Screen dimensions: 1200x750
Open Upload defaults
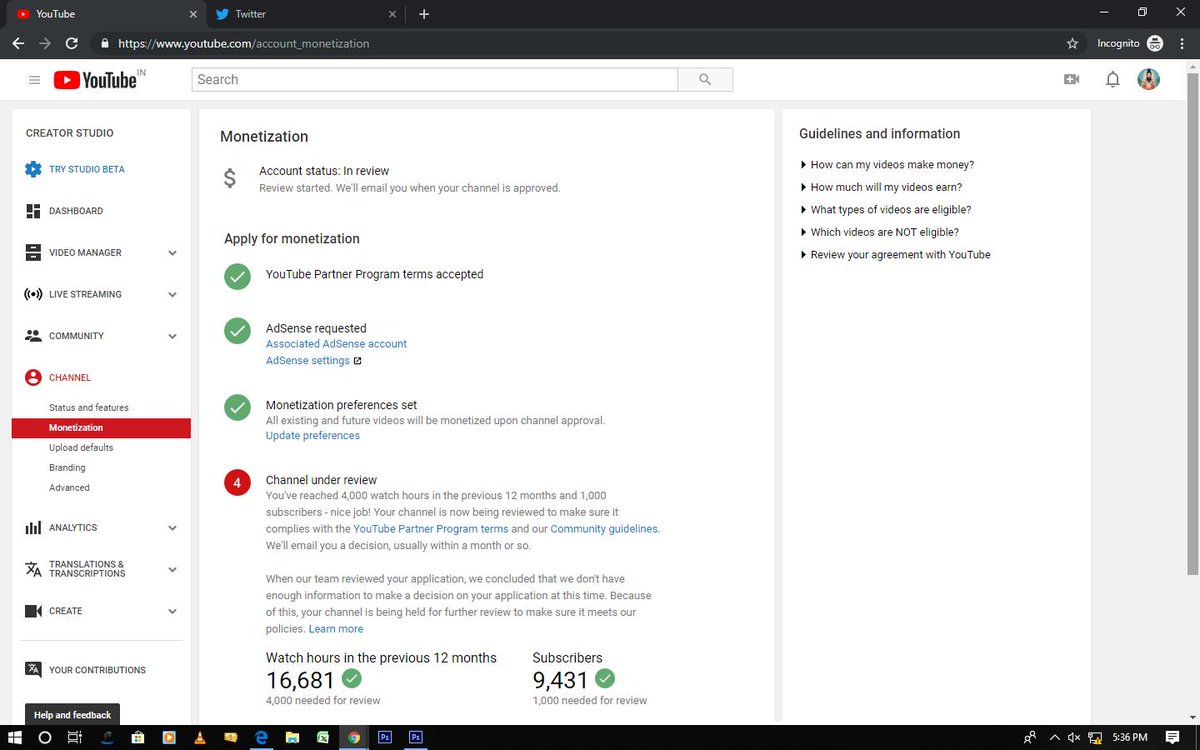[81, 448]
